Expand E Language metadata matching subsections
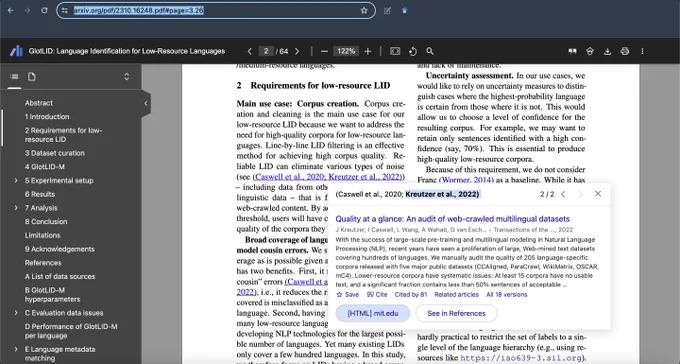The width and height of the screenshot is (680, 364). 16,349
